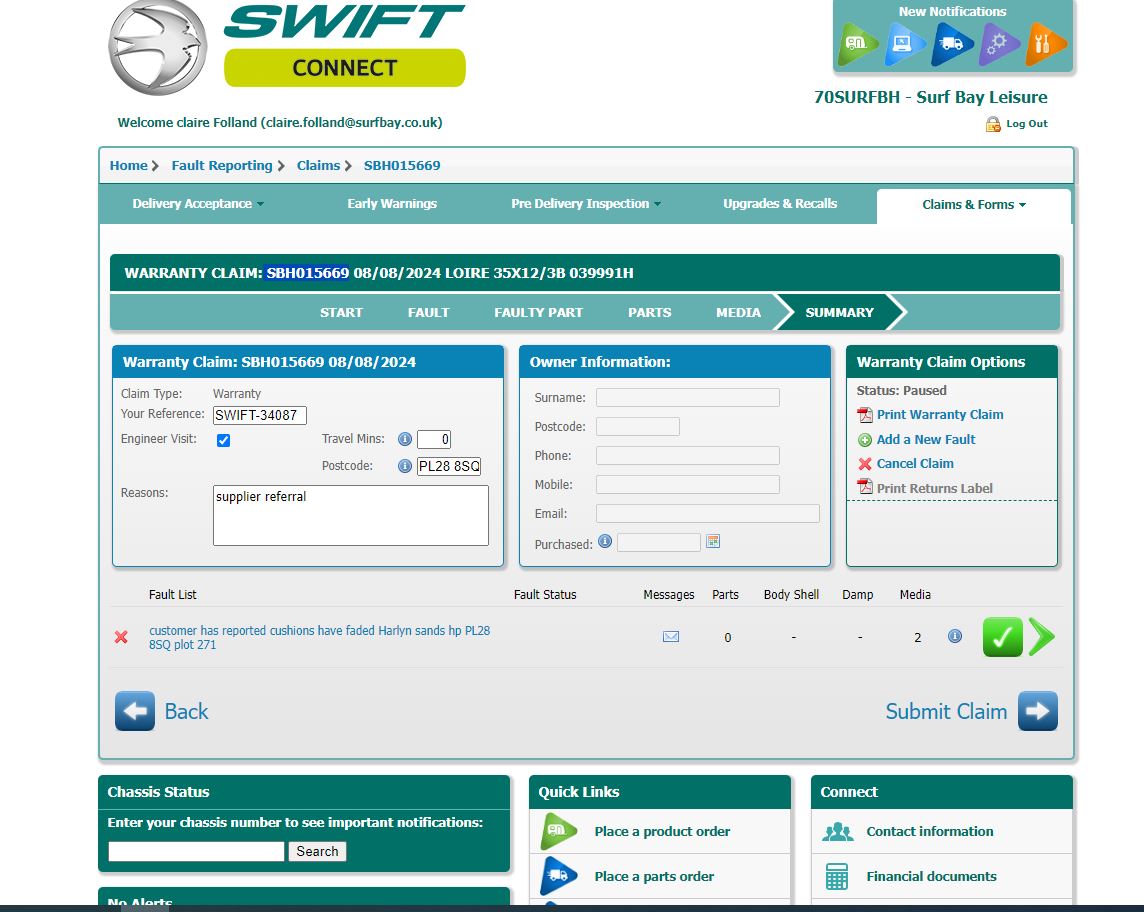Click the Print Warranty Claim link
The image size is (1144, 912).
click(x=939, y=415)
